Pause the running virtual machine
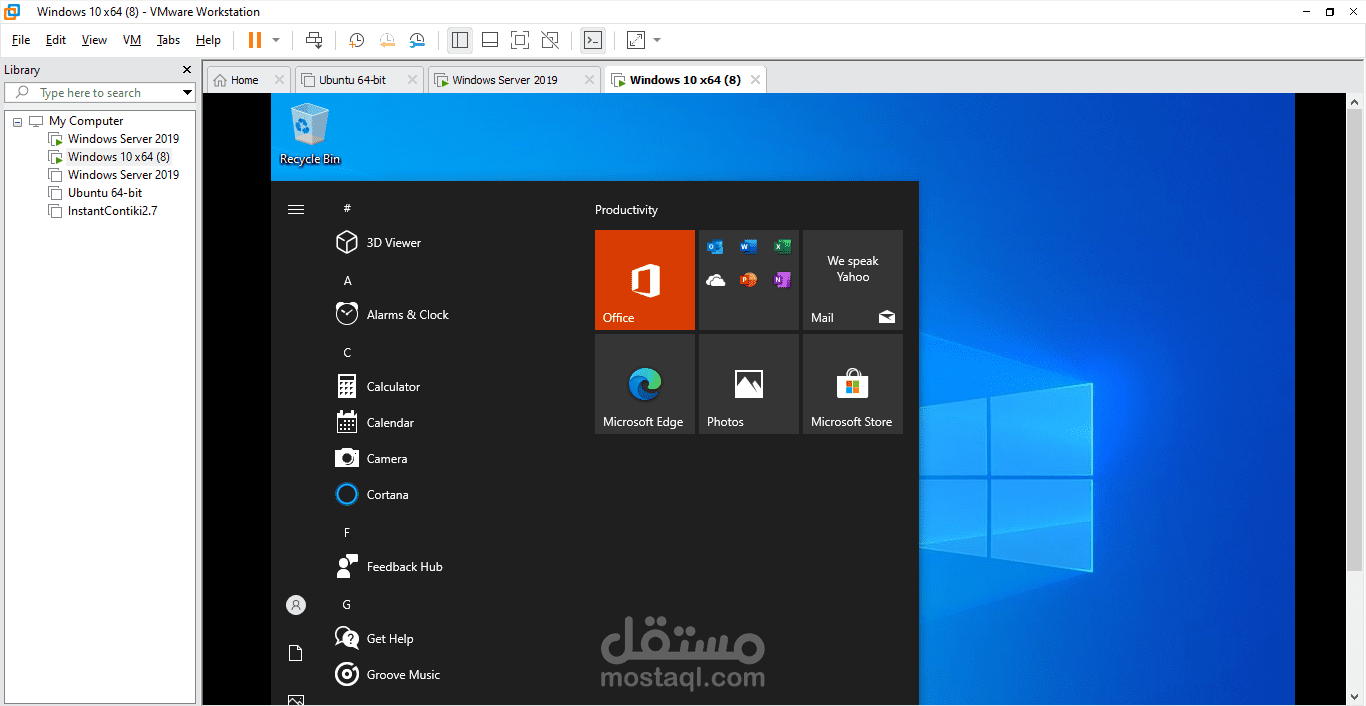This screenshot has width=1366, height=706. tap(254, 40)
